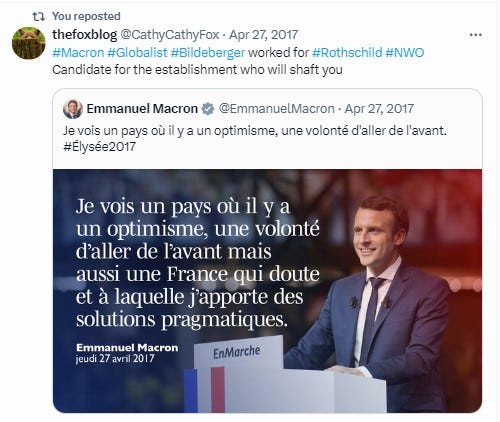Screen dimensions: 500x422
Task: Click the repost arrows icon
Action: pos(38,16)
